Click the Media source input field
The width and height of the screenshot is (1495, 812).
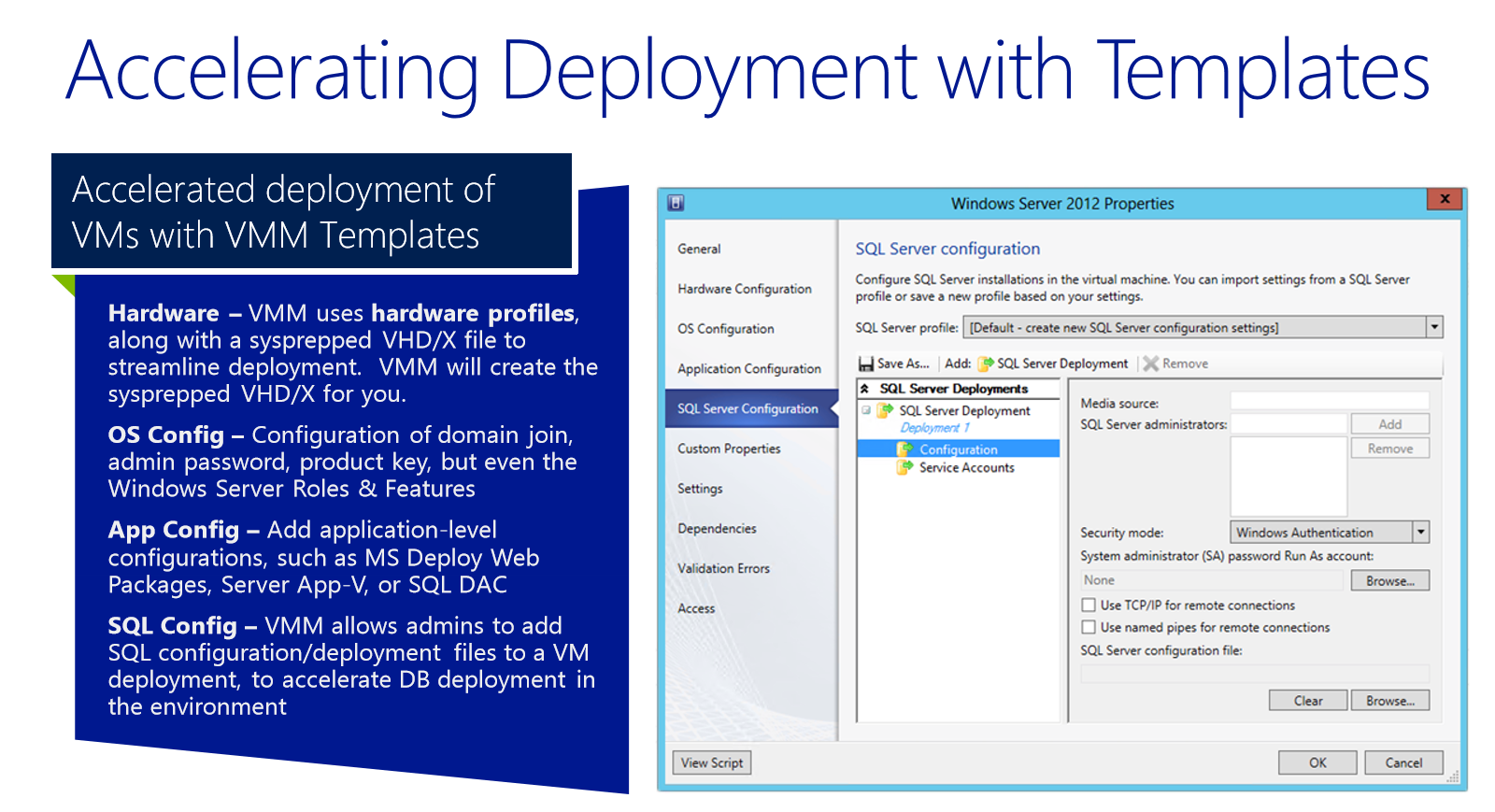(x=1330, y=402)
